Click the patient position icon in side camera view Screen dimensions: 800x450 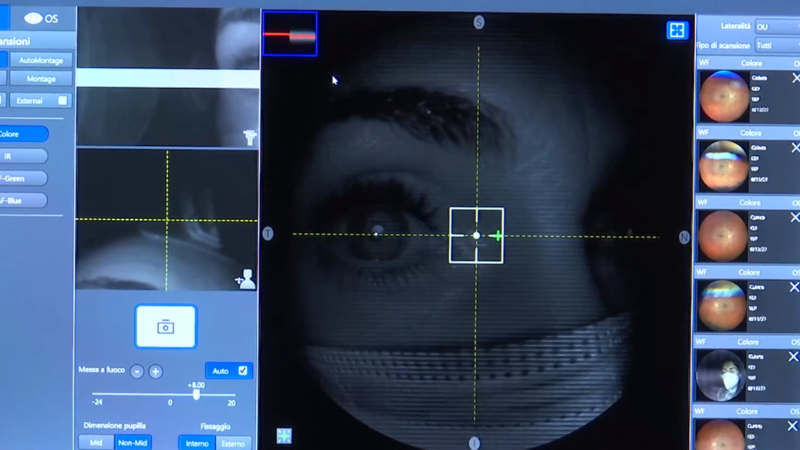coord(246,279)
